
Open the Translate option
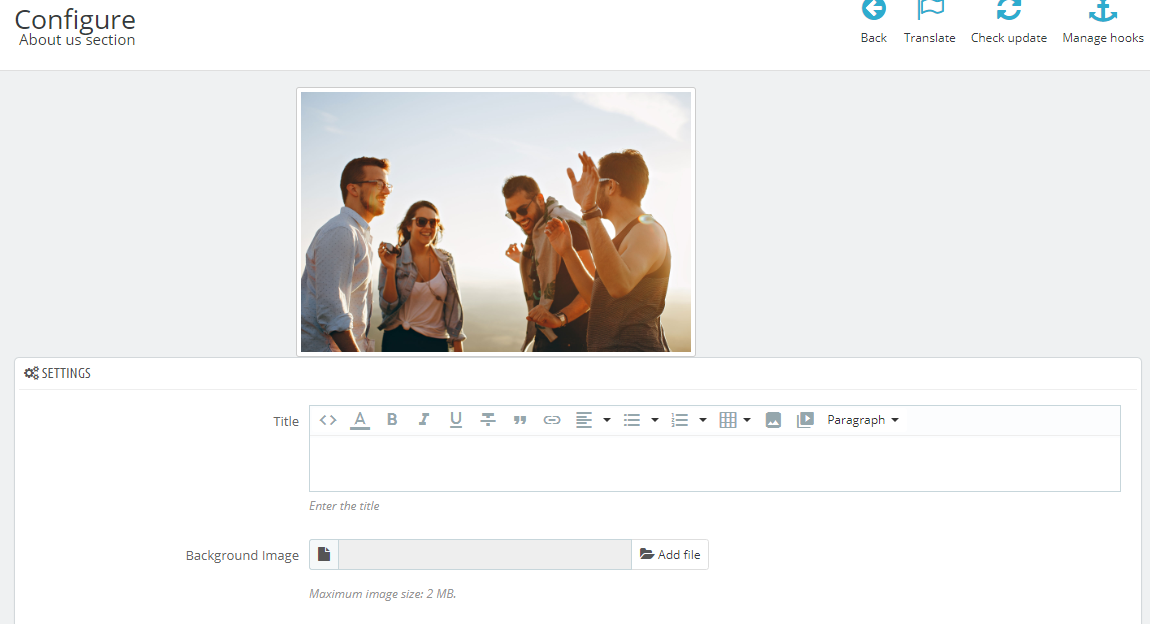[930, 22]
